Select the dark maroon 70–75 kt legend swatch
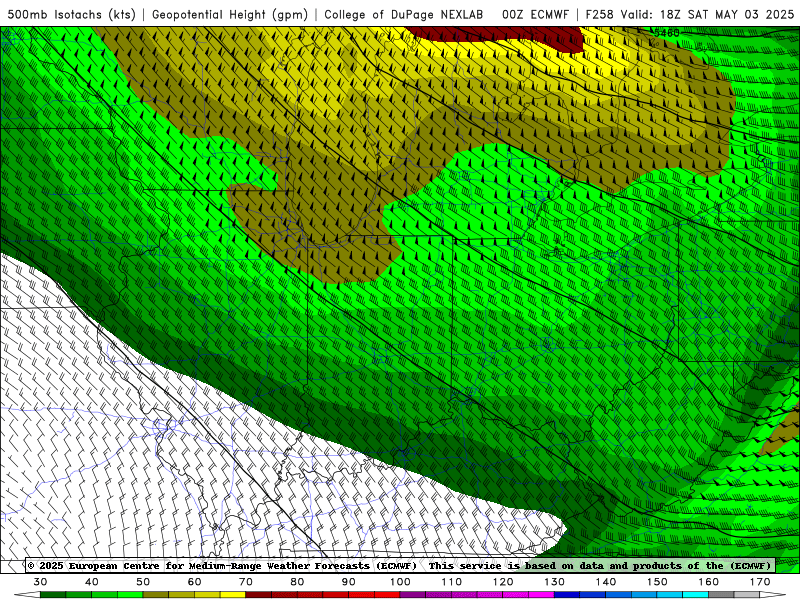Image resolution: width=800 pixels, height=600 pixels. (259, 595)
